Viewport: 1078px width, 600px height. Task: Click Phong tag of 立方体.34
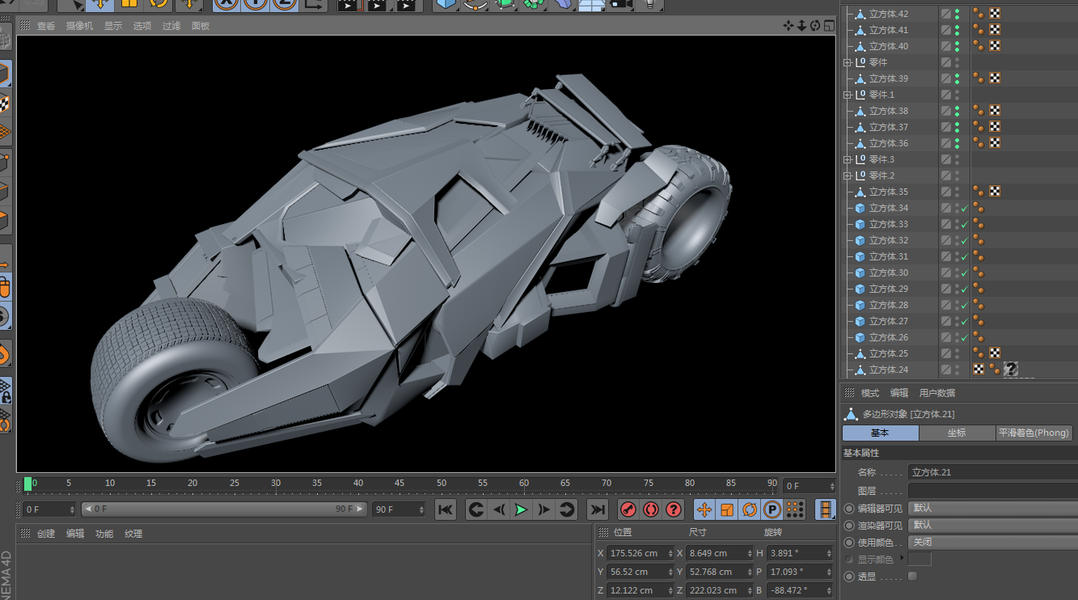(978, 208)
